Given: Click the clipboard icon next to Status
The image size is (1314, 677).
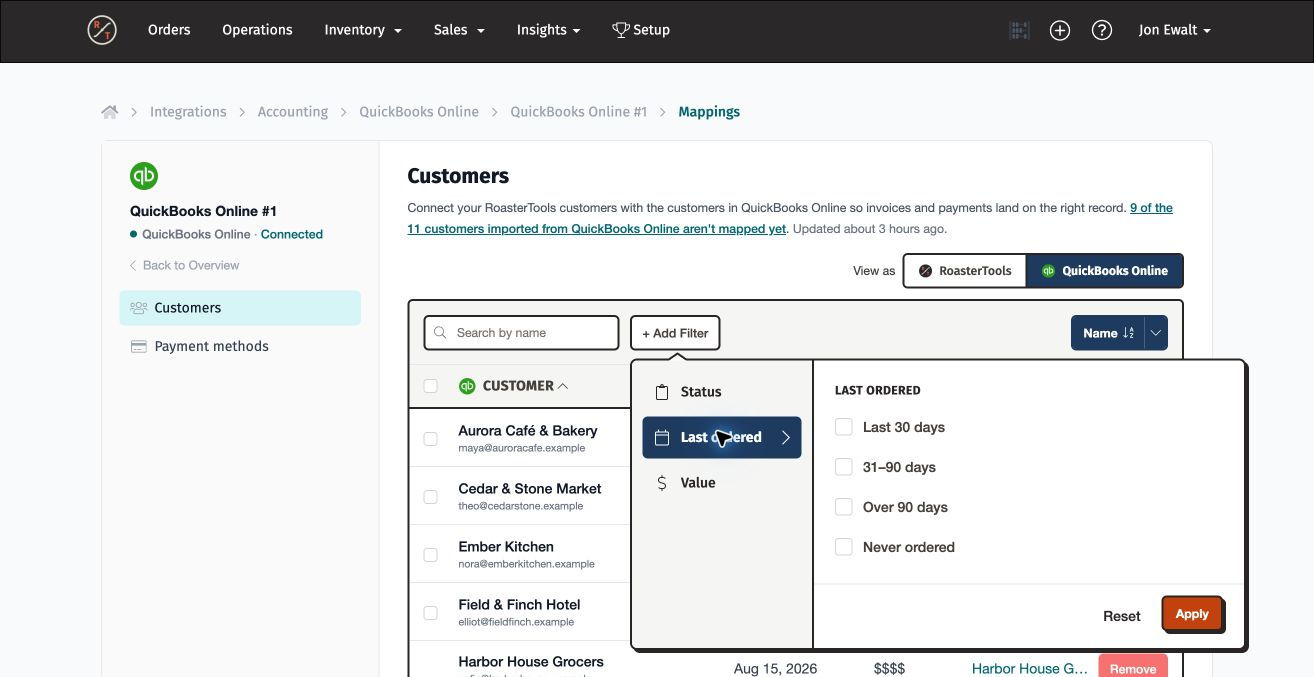Looking at the screenshot, I should pos(661,392).
